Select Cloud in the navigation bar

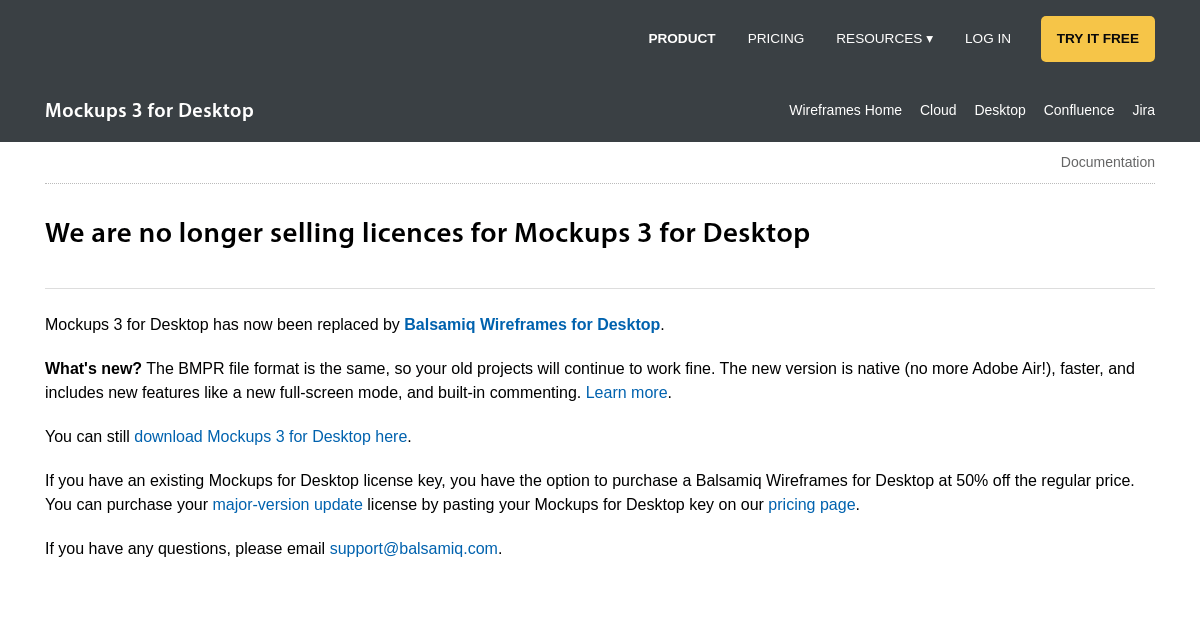937,110
